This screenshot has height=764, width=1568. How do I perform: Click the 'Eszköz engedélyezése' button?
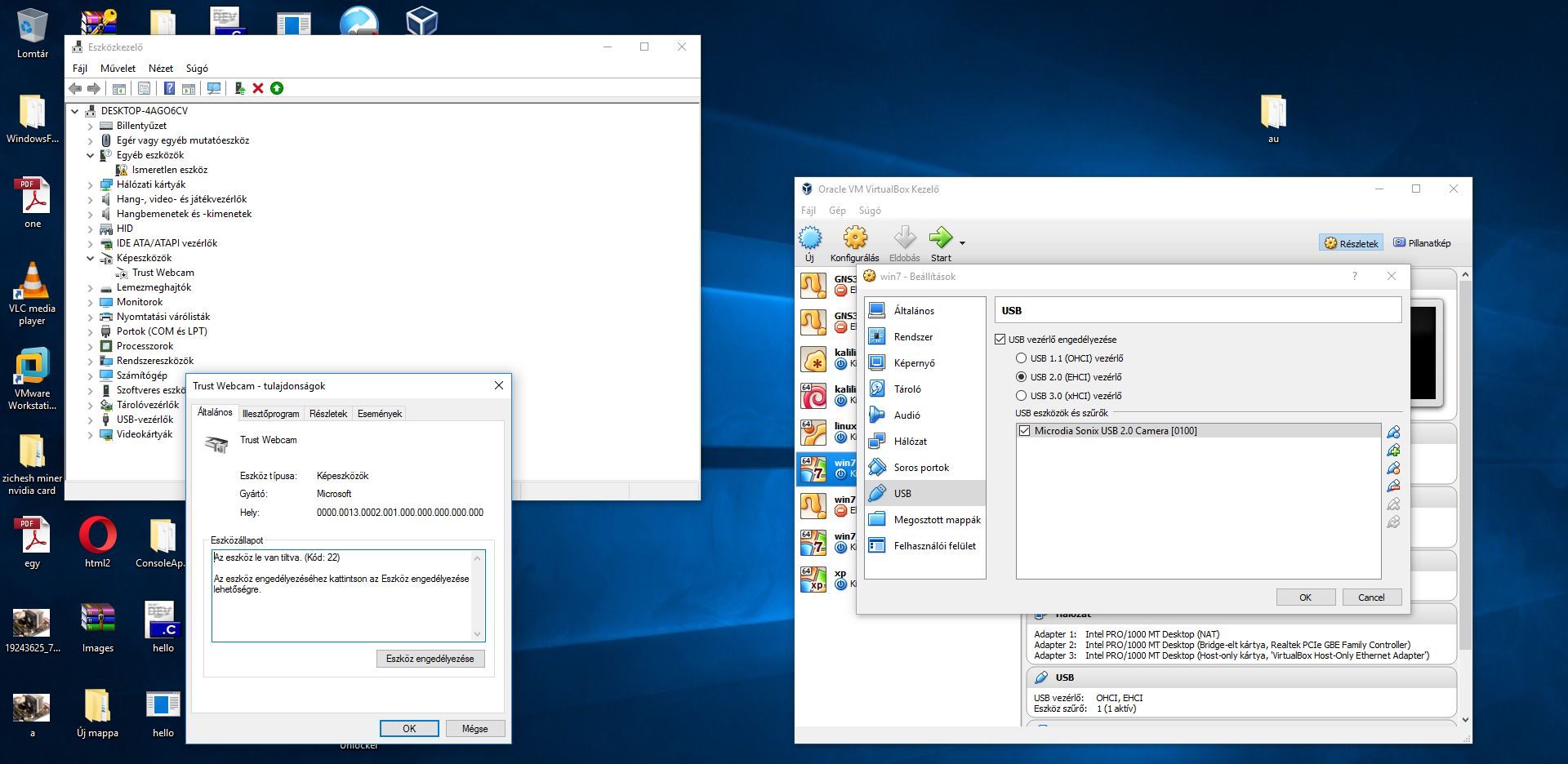(430, 659)
